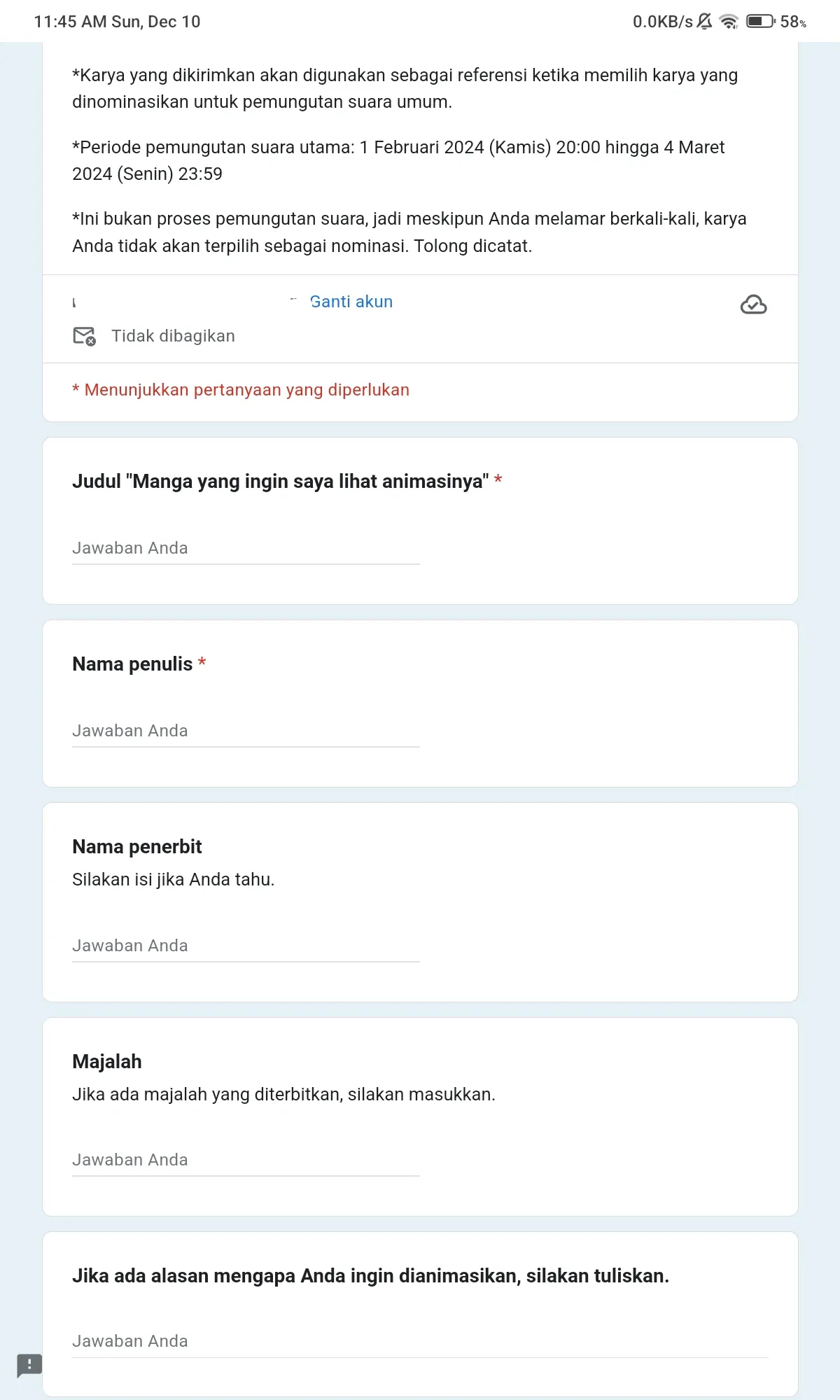Click the Nama penulis question title
840x1400 pixels.
[x=132, y=664]
